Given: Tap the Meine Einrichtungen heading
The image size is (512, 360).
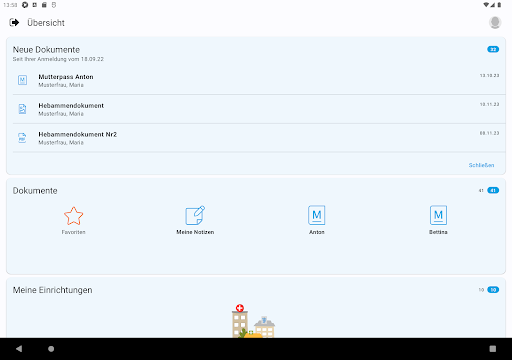Looking at the screenshot, I should tap(52, 290).
